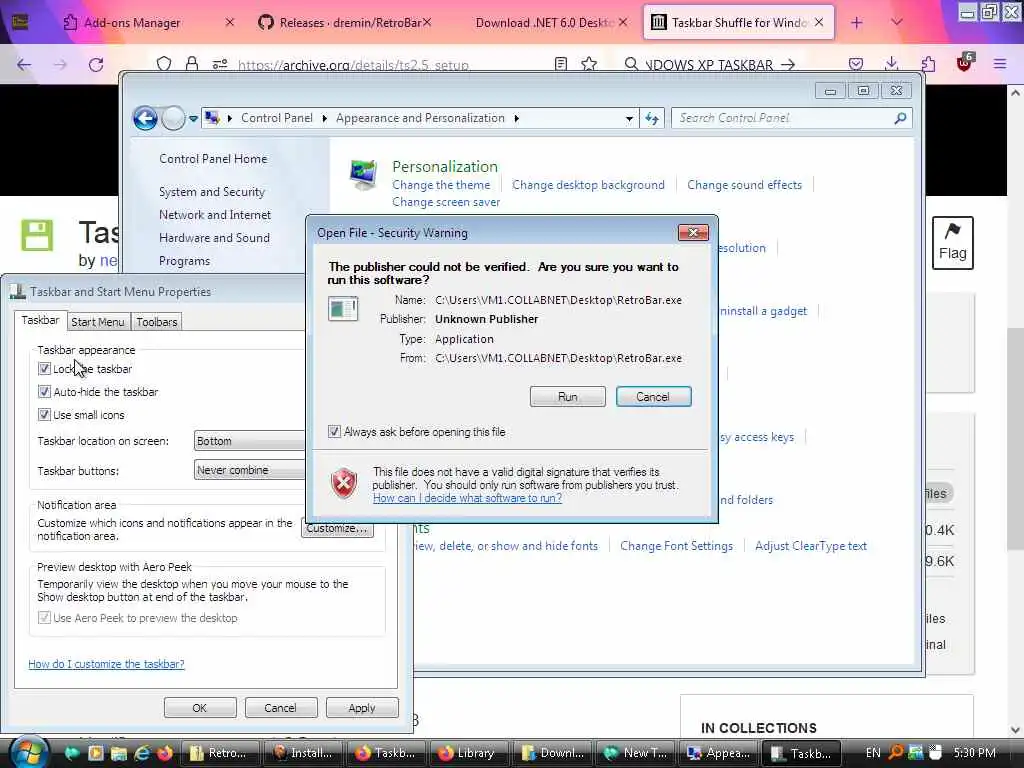This screenshot has height=768, width=1024.
Task: Click Firefox URL address field
Action: click(353, 64)
